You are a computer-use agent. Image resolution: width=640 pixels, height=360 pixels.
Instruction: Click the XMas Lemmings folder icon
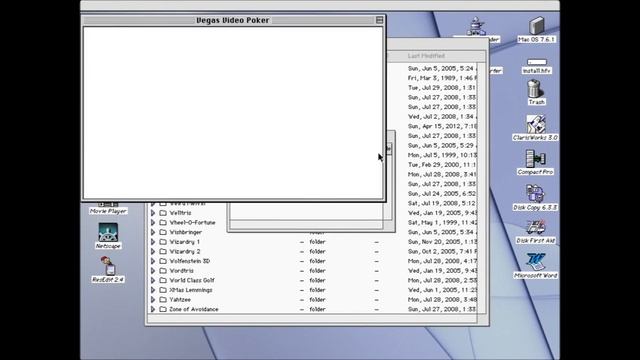tap(163, 290)
